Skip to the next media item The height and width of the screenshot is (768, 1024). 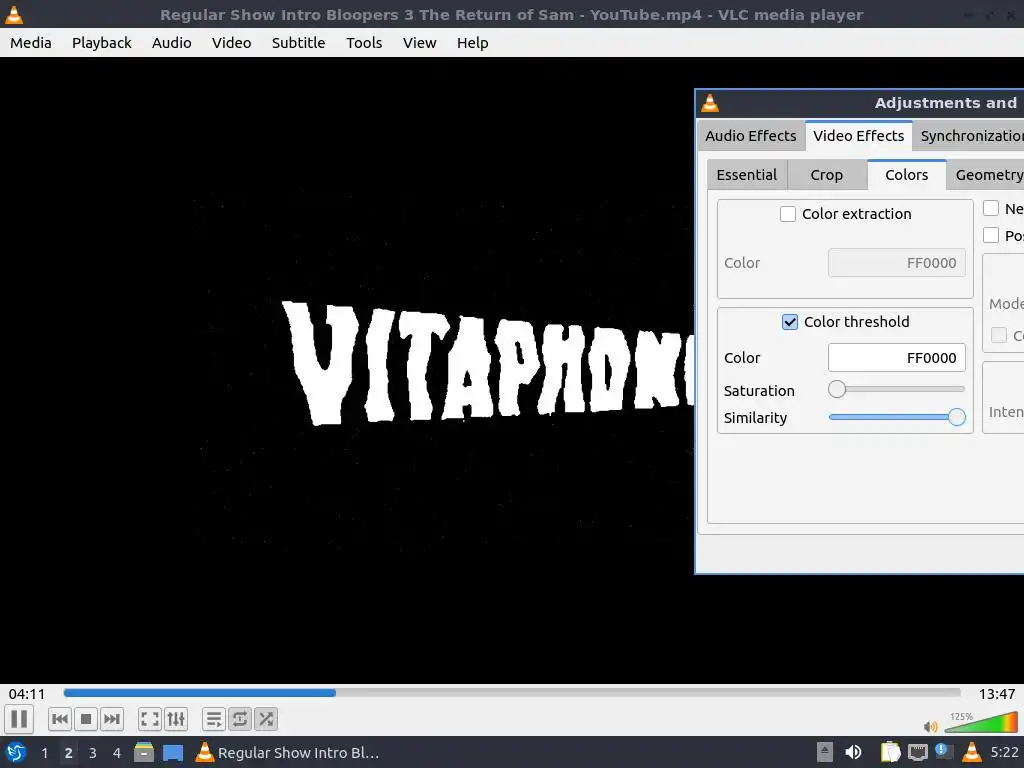click(112, 720)
